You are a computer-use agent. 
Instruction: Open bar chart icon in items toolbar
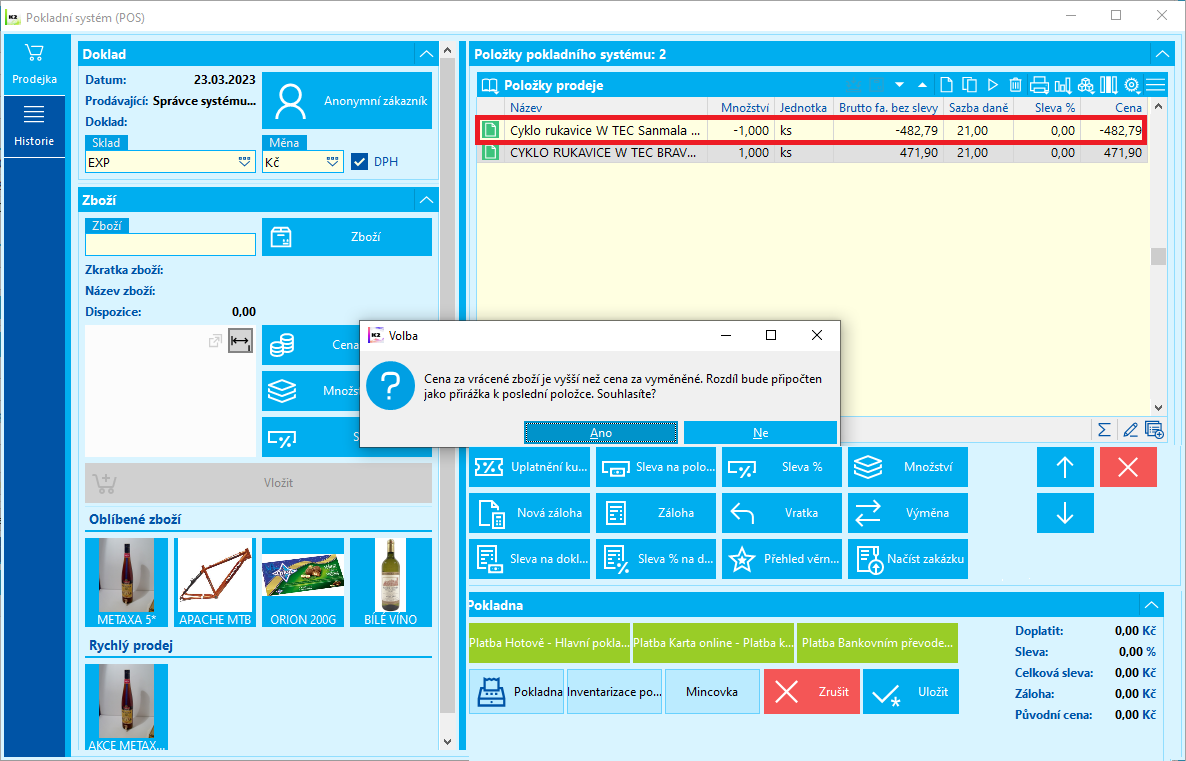1063,85
